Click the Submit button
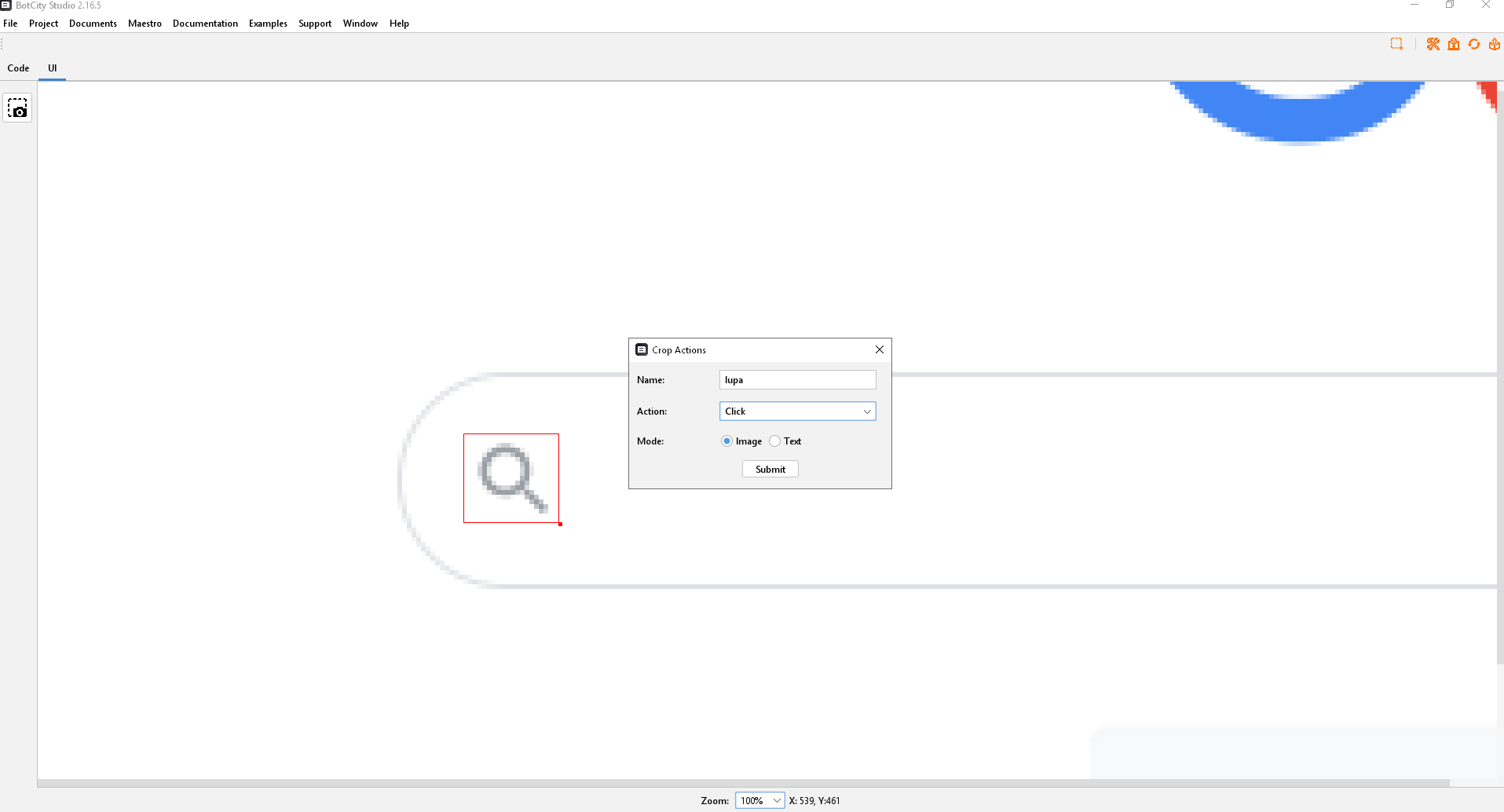Viewport: 1504px width, 812px height. click(770, 470)
